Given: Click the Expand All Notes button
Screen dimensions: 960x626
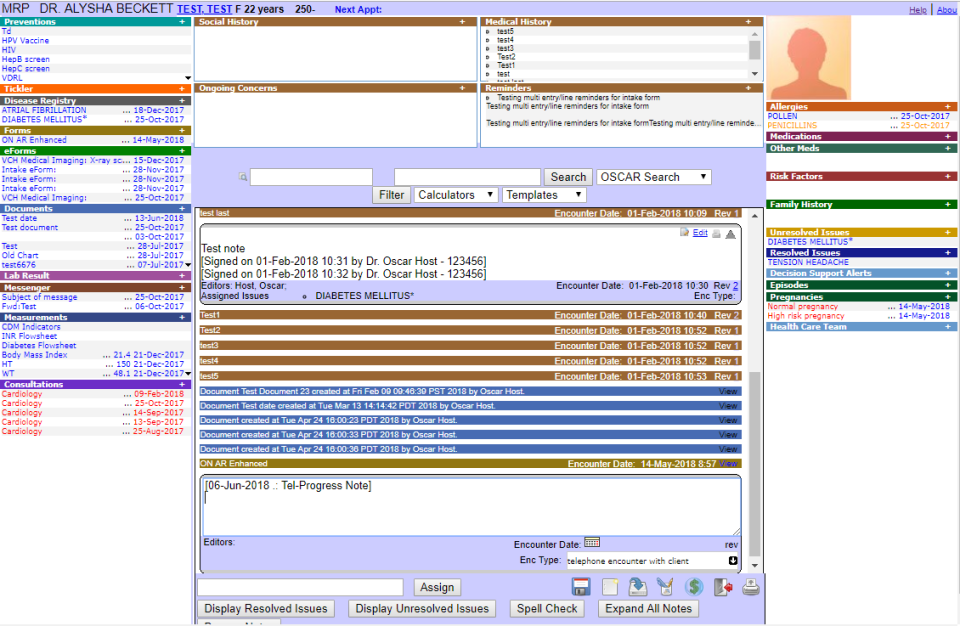Looking at the screenshot, I should coord(647,608).
